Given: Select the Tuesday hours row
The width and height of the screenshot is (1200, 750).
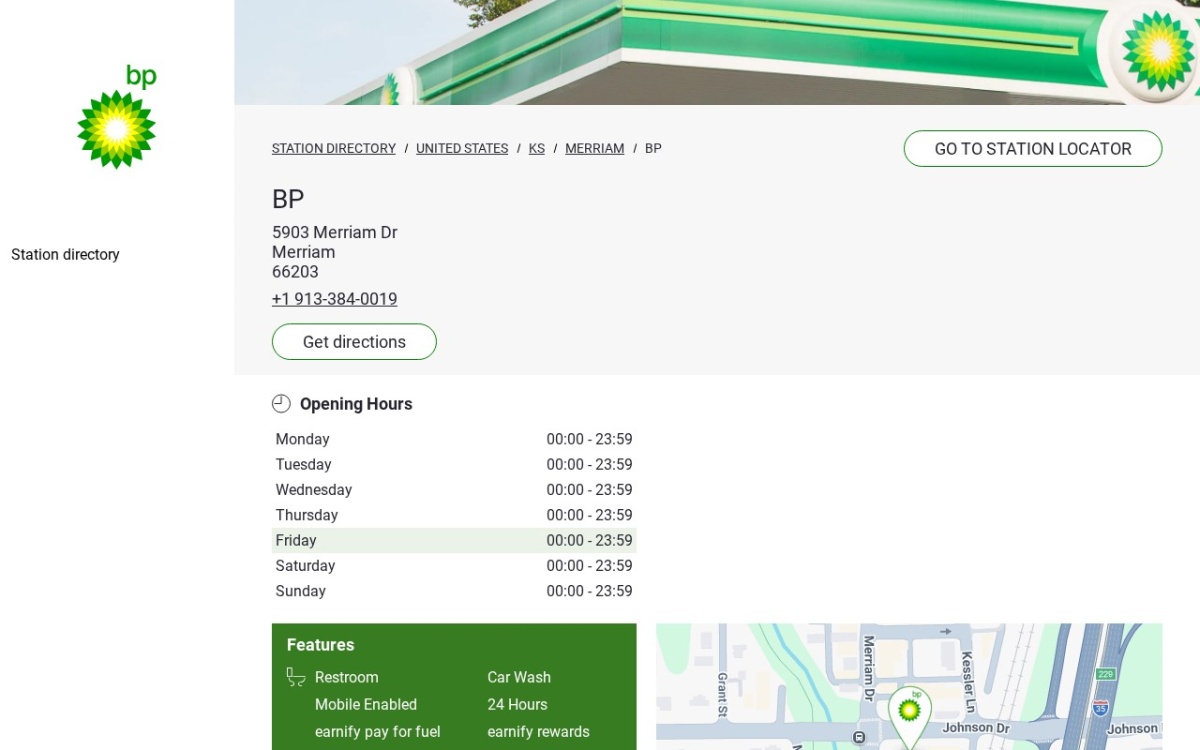Looking at the screenshot, I should click(x=454, y=465).
